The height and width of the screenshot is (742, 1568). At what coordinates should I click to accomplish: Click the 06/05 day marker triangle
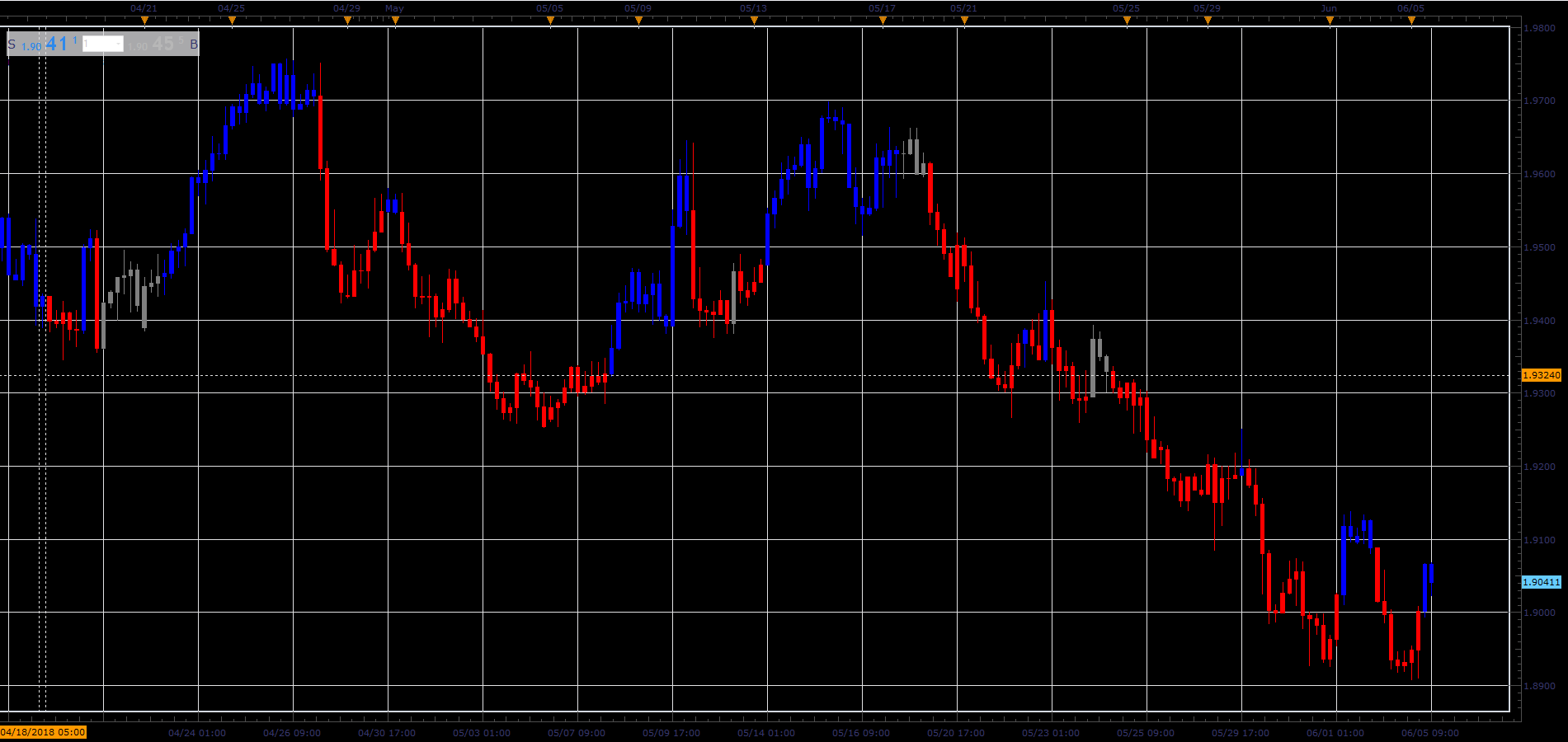(x=1411, y=21)
